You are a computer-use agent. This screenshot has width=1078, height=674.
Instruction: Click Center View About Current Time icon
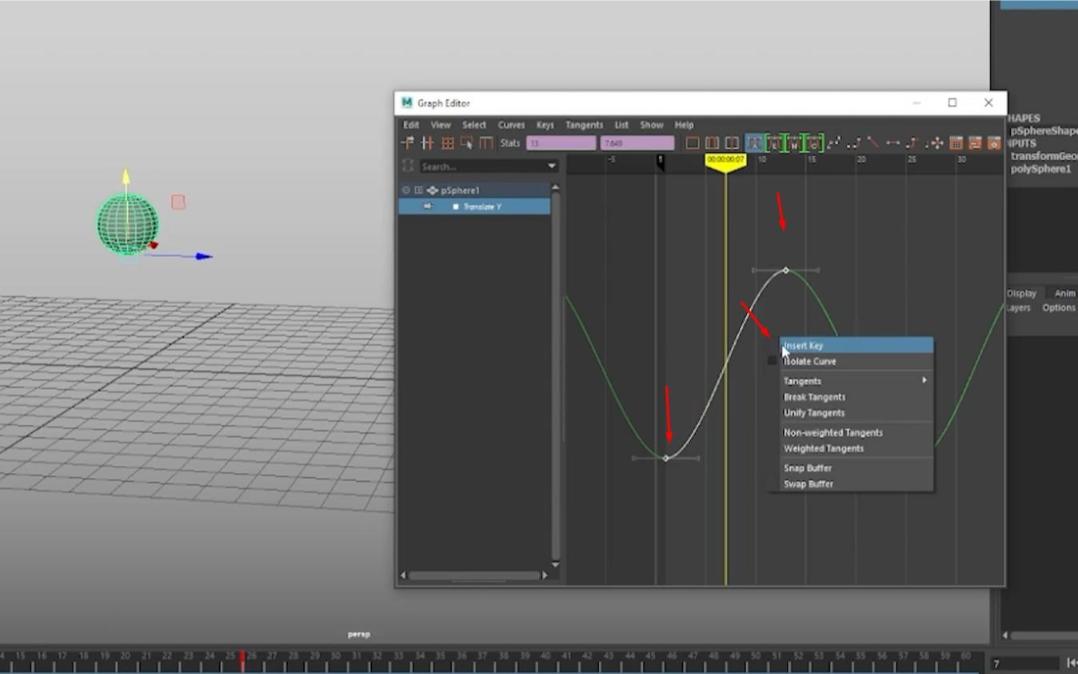click(732, 143)
